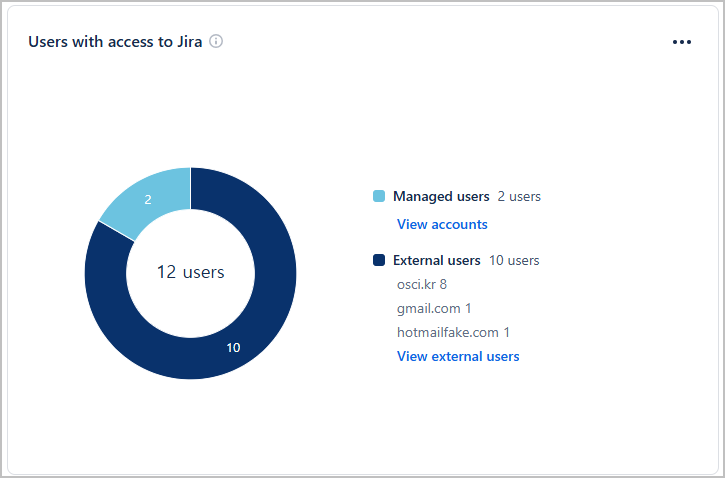The width and height of the screenshot is (725, 478).
Task: Click the number 2 on the donut chart
Action: pyautogui.click(x=148, y=200)
